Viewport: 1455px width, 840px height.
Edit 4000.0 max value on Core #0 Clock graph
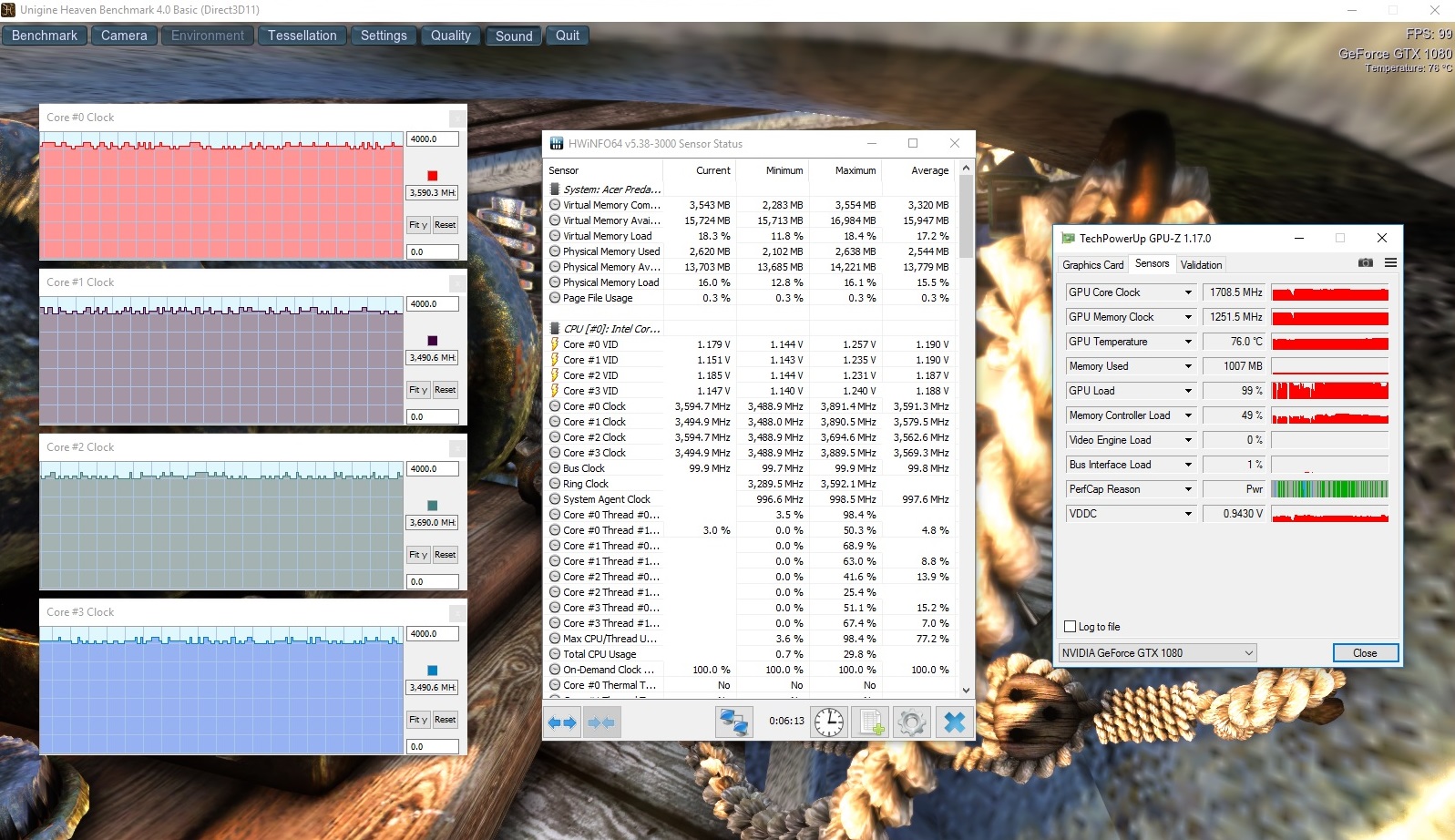(432, 139)
